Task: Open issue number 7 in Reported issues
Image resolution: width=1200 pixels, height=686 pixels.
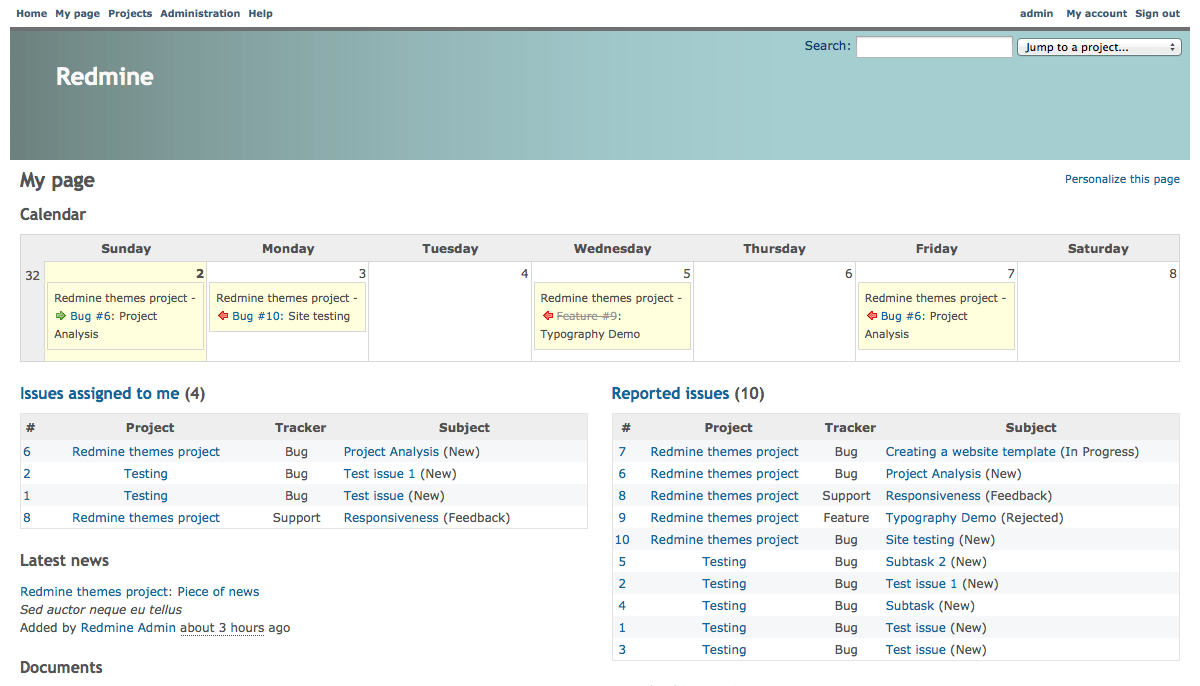Action: pos(622,452)
